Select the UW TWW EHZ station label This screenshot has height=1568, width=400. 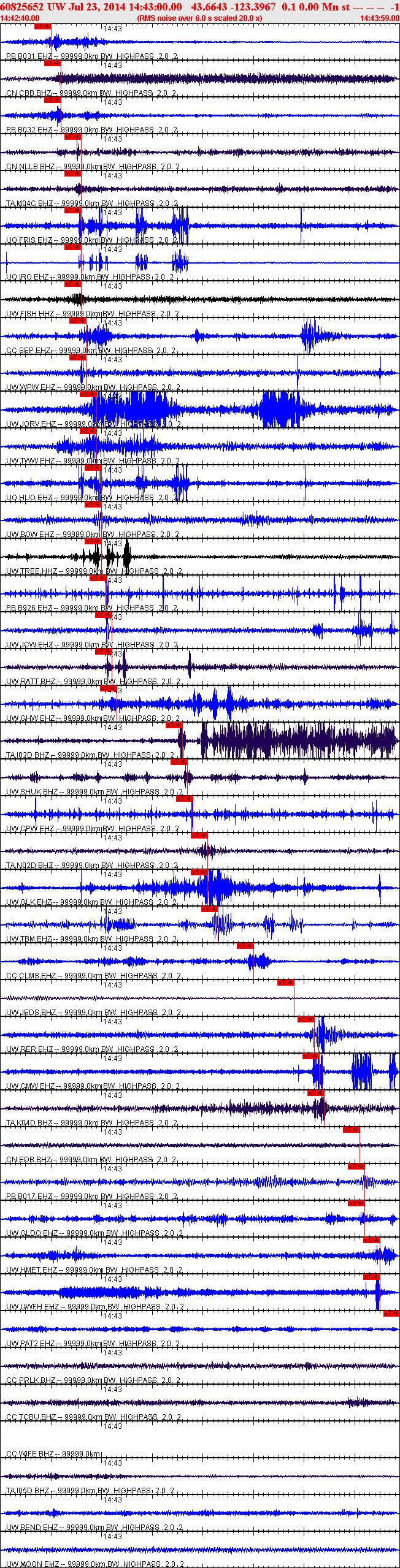click(x=93, y=461)
